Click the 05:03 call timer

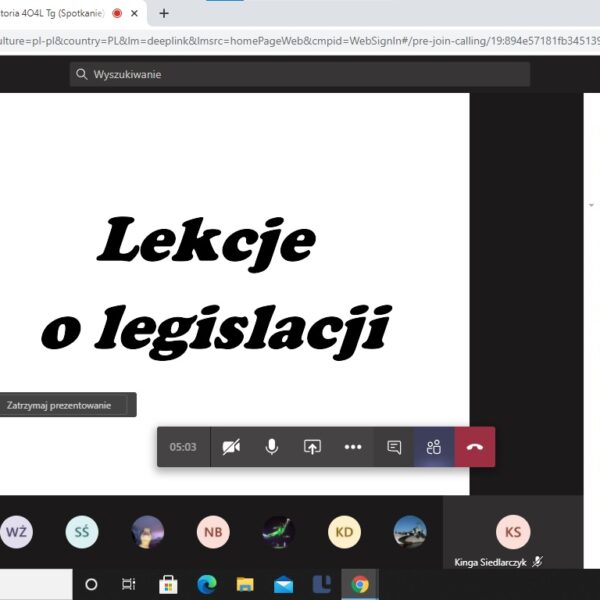[x=183, y=447]
